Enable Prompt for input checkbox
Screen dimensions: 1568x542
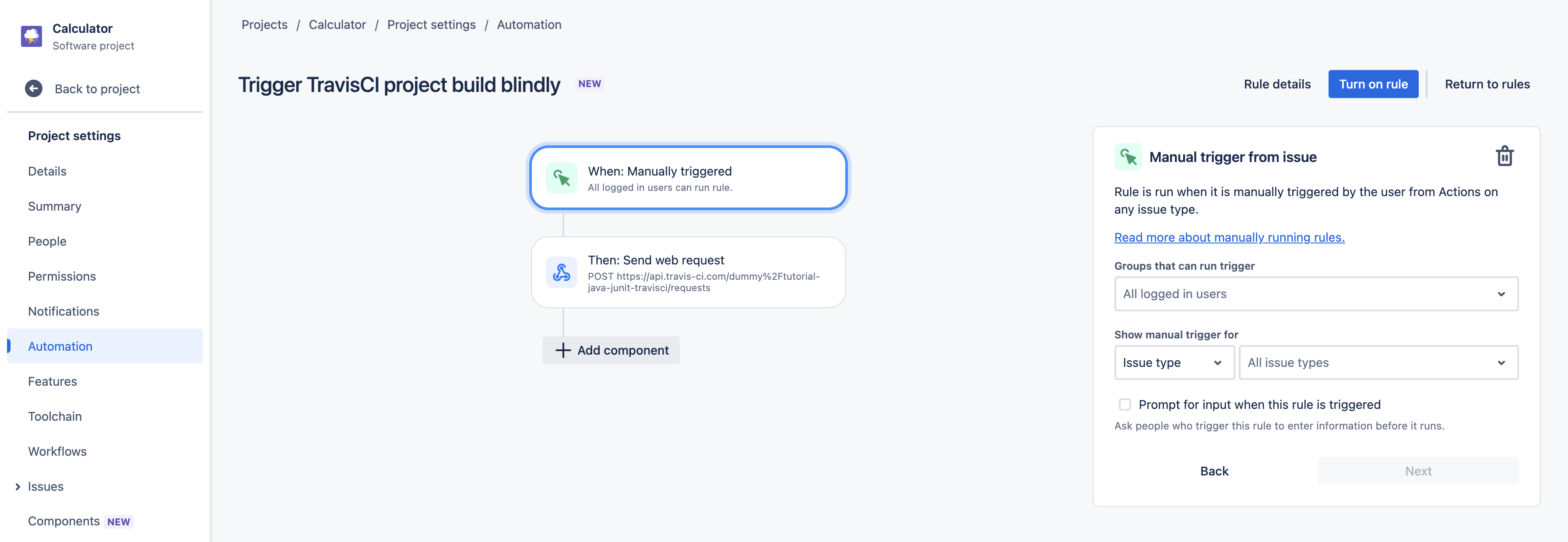click(x=1124, y=405)
